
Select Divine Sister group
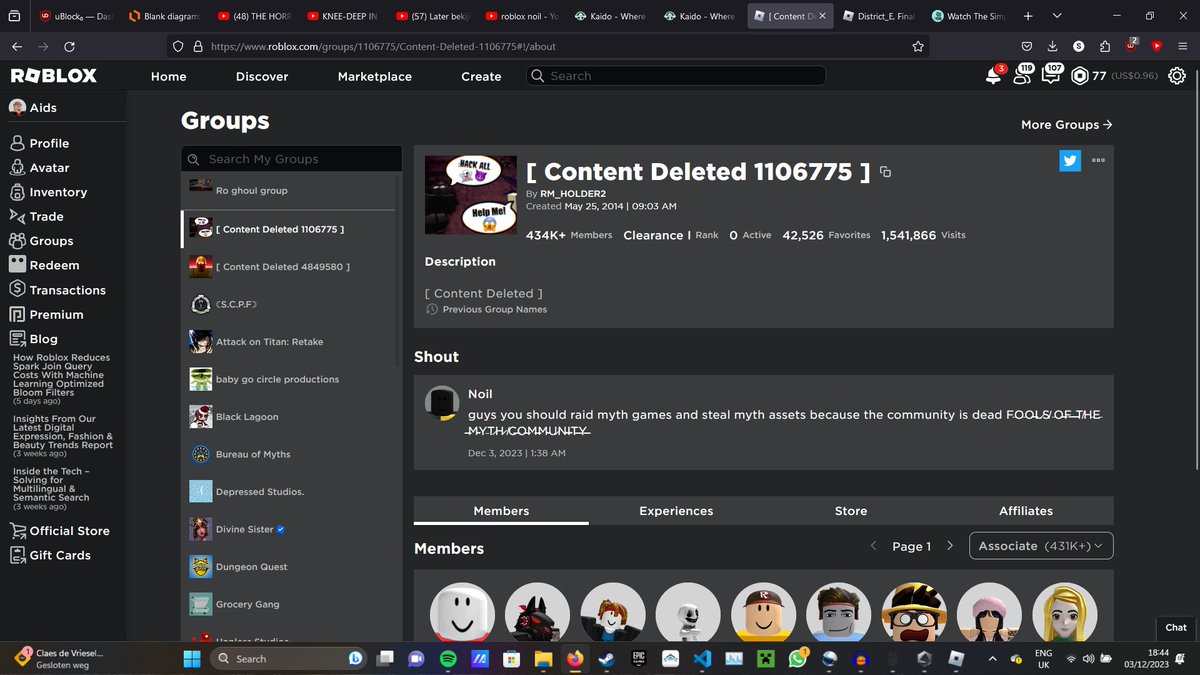[x=288, y=529]
